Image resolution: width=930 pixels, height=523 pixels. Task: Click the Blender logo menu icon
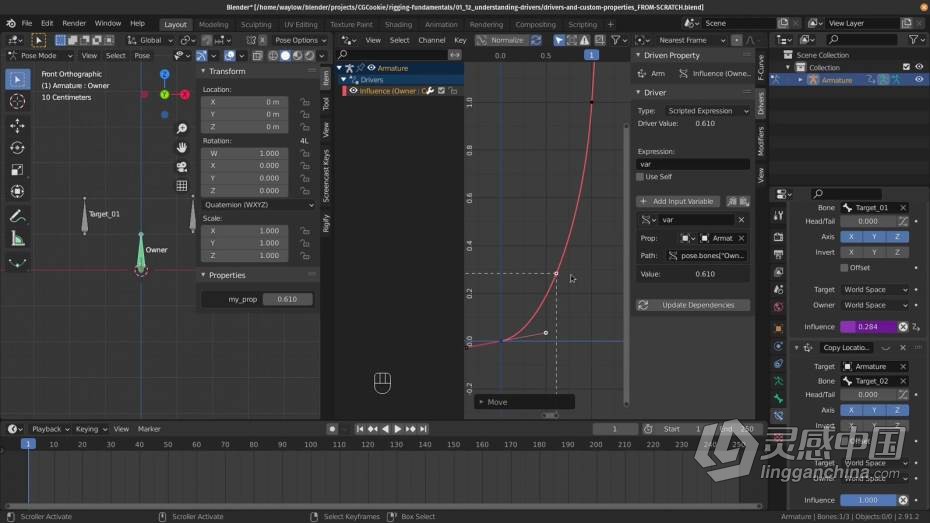pos(11,23)
